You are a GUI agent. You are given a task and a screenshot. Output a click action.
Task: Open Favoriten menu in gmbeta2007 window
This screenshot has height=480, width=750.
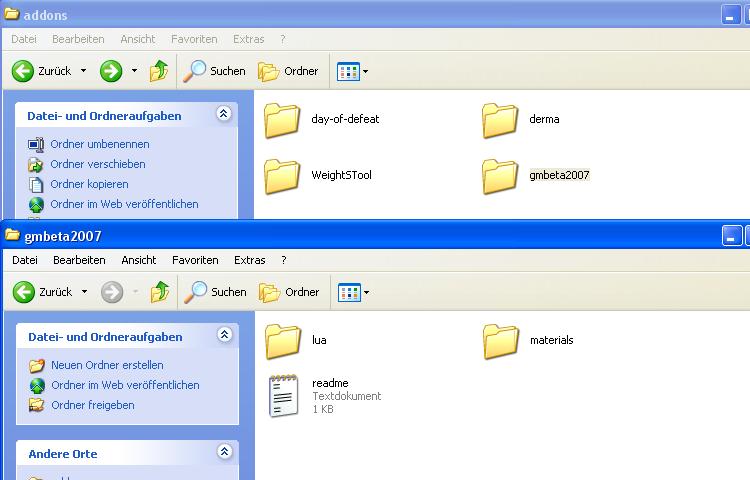click(x=195, y=260)
